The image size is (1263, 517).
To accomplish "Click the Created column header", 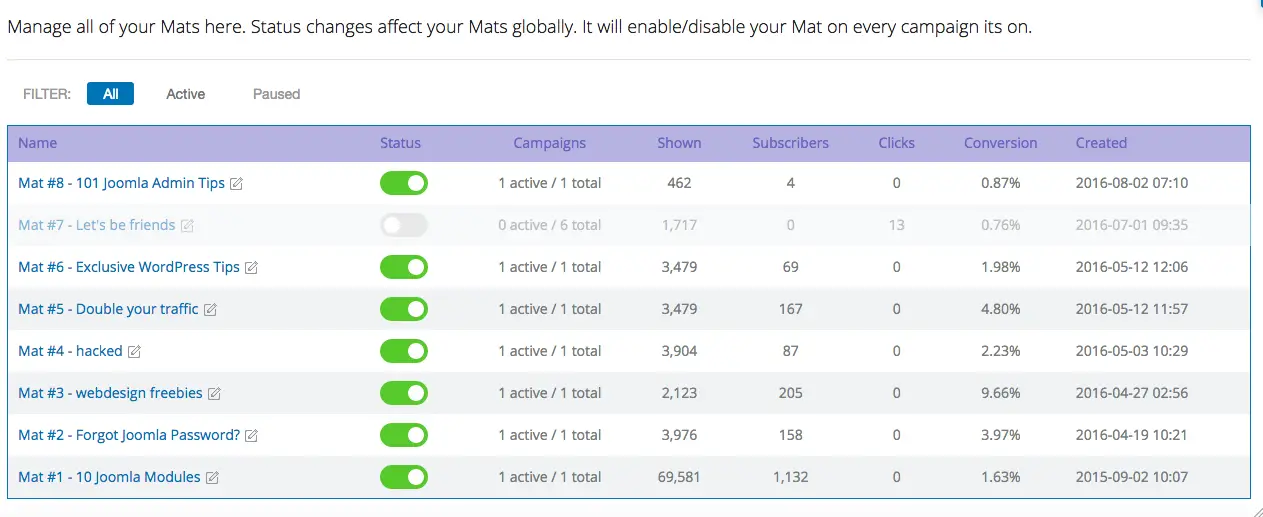I will [1101, 143].
